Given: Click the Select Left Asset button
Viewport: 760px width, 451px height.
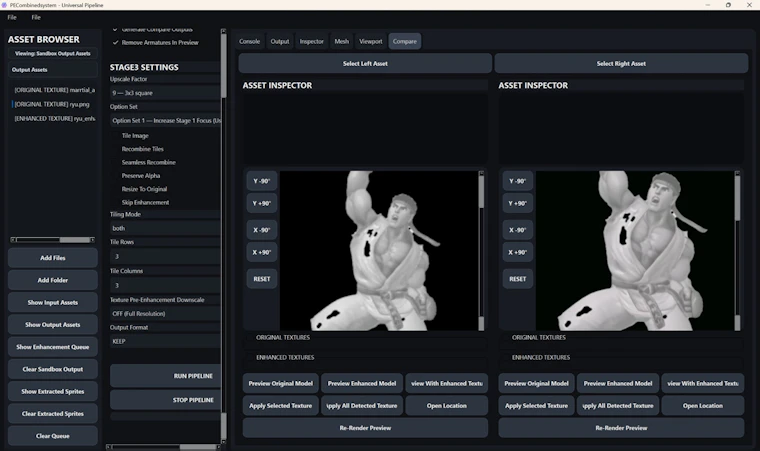Looking at the screenshot, I should pos(365,64).
